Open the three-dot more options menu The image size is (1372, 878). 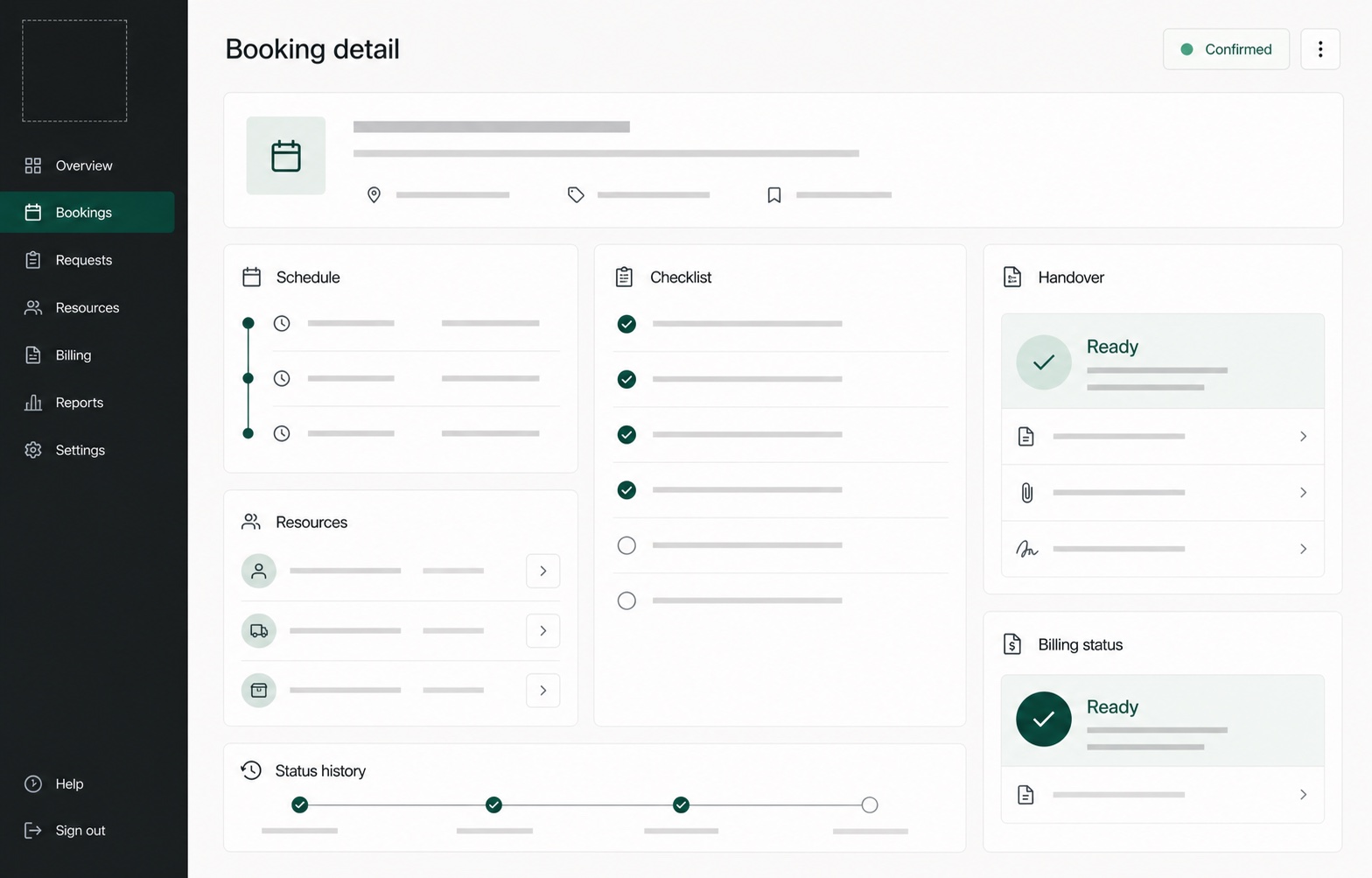tap(1320, 49)
